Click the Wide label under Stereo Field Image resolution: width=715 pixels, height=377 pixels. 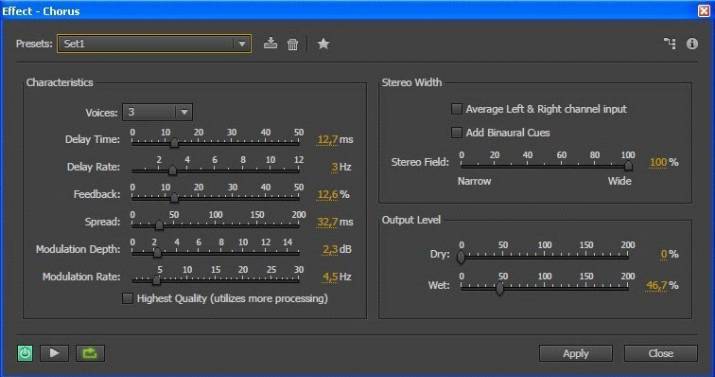619,181
